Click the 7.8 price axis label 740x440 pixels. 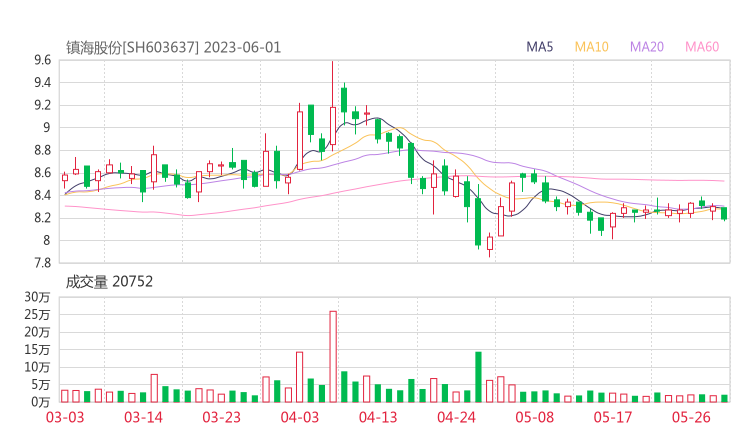point(42,262)
